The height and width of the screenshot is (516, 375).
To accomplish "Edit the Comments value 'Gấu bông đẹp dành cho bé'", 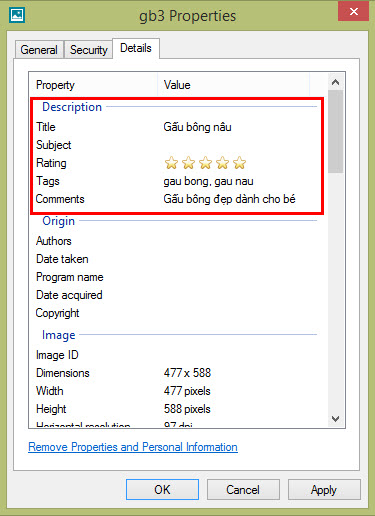I will 229,199.
